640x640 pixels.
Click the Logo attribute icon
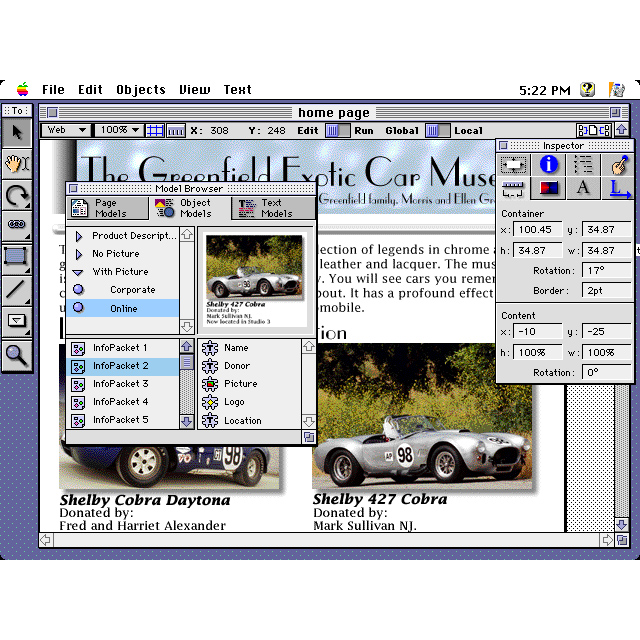[x=210, y=402]
